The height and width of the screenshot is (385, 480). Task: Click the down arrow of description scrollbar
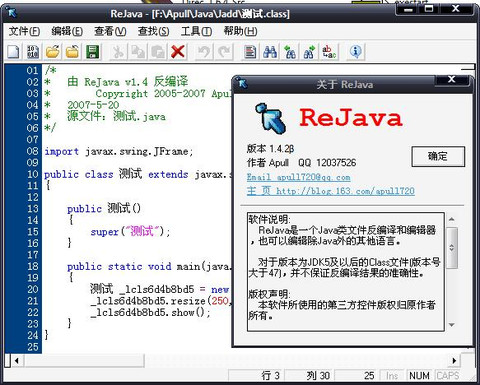(452, 325)
